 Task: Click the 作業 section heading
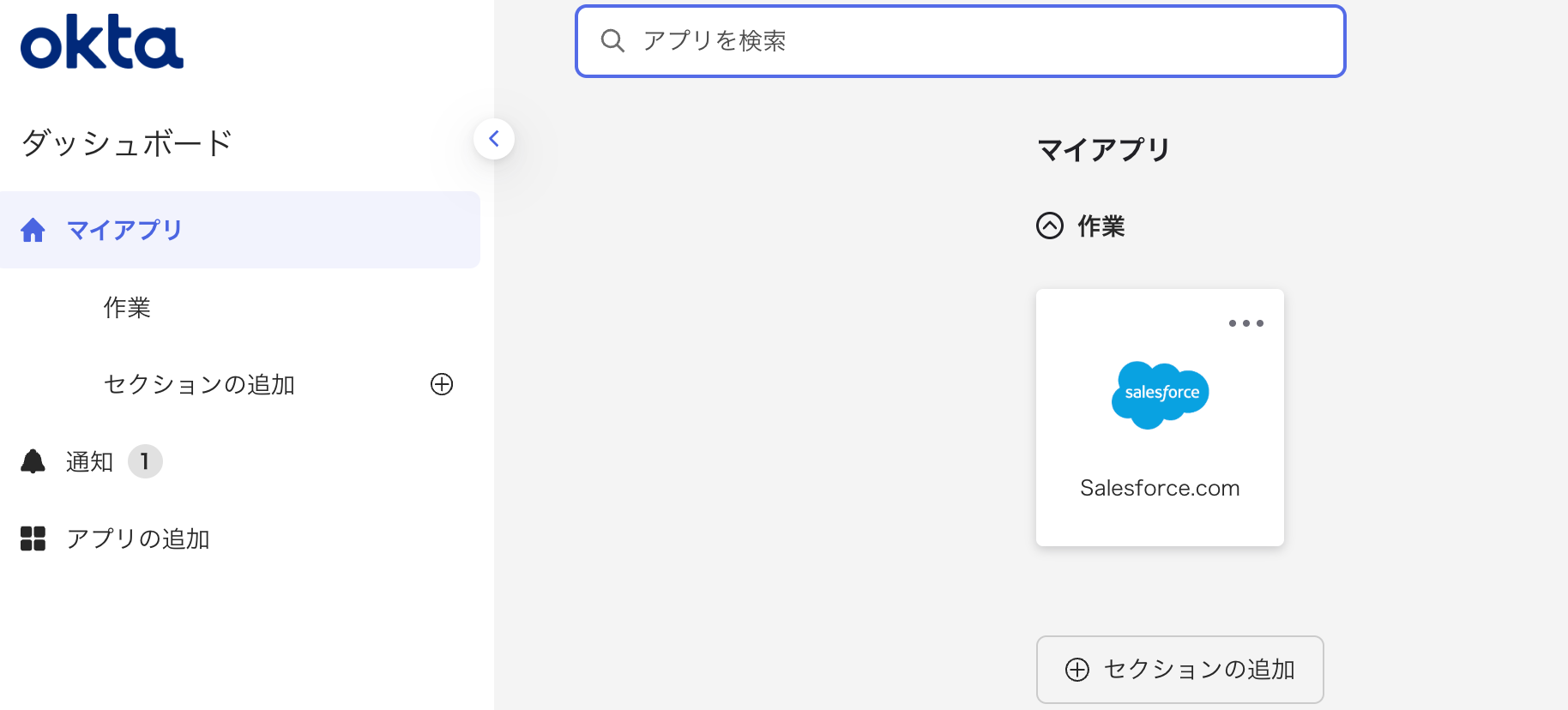pos(1101,226)
